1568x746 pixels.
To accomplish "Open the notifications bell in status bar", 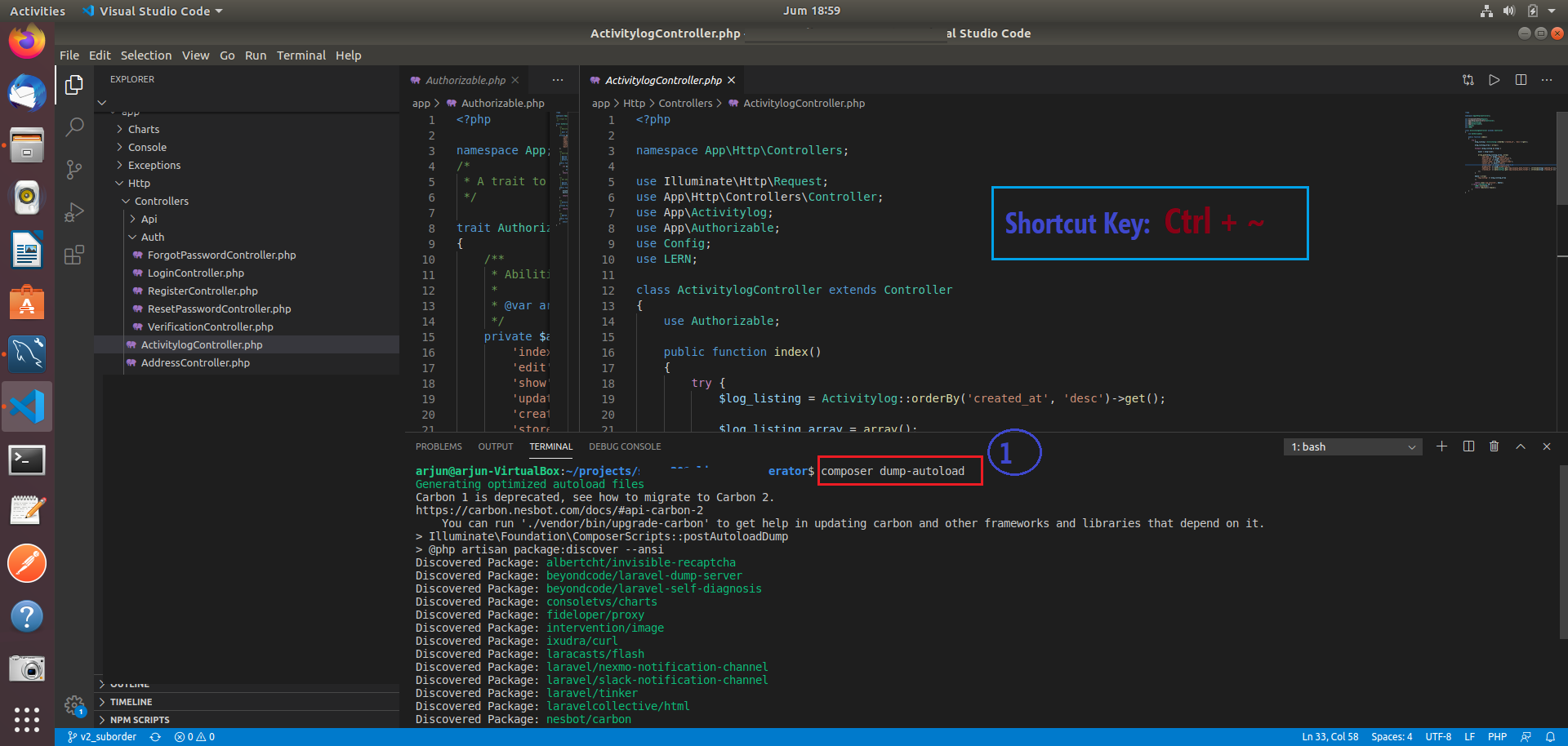I will (1550, 737).
